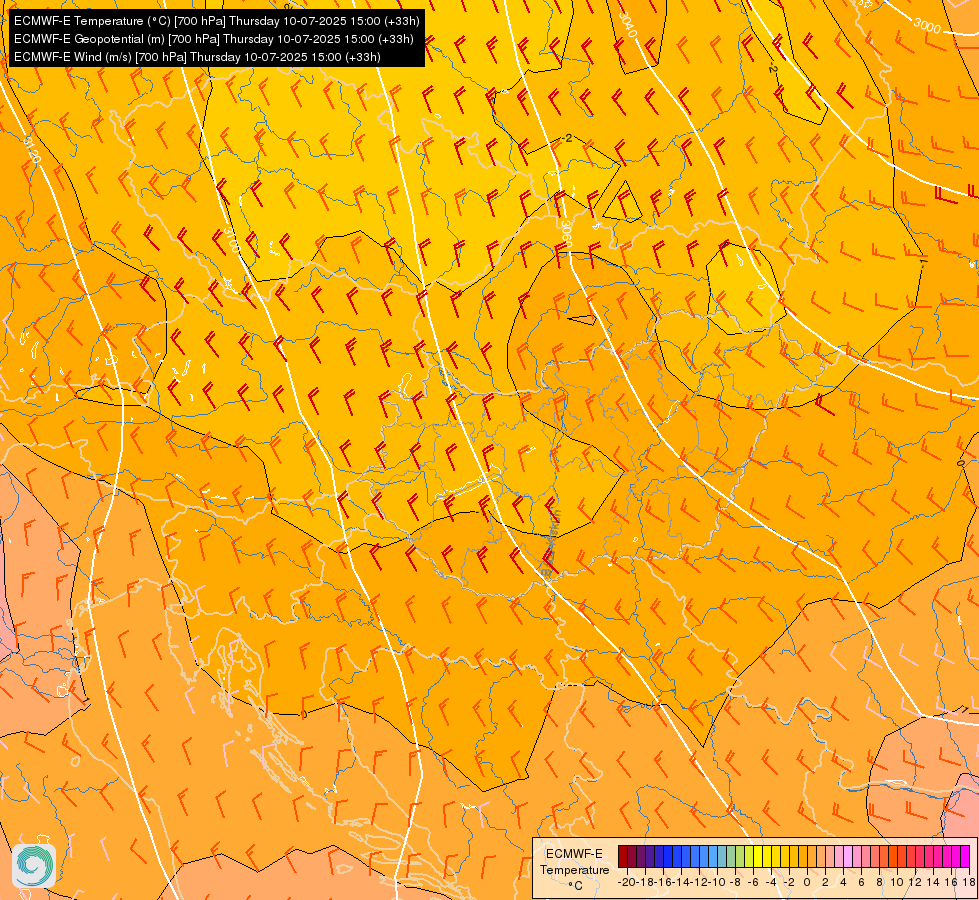Select the ECMWF-E Temperature title line
This screenshot has width=979, height=900.
tap(217, 21)
